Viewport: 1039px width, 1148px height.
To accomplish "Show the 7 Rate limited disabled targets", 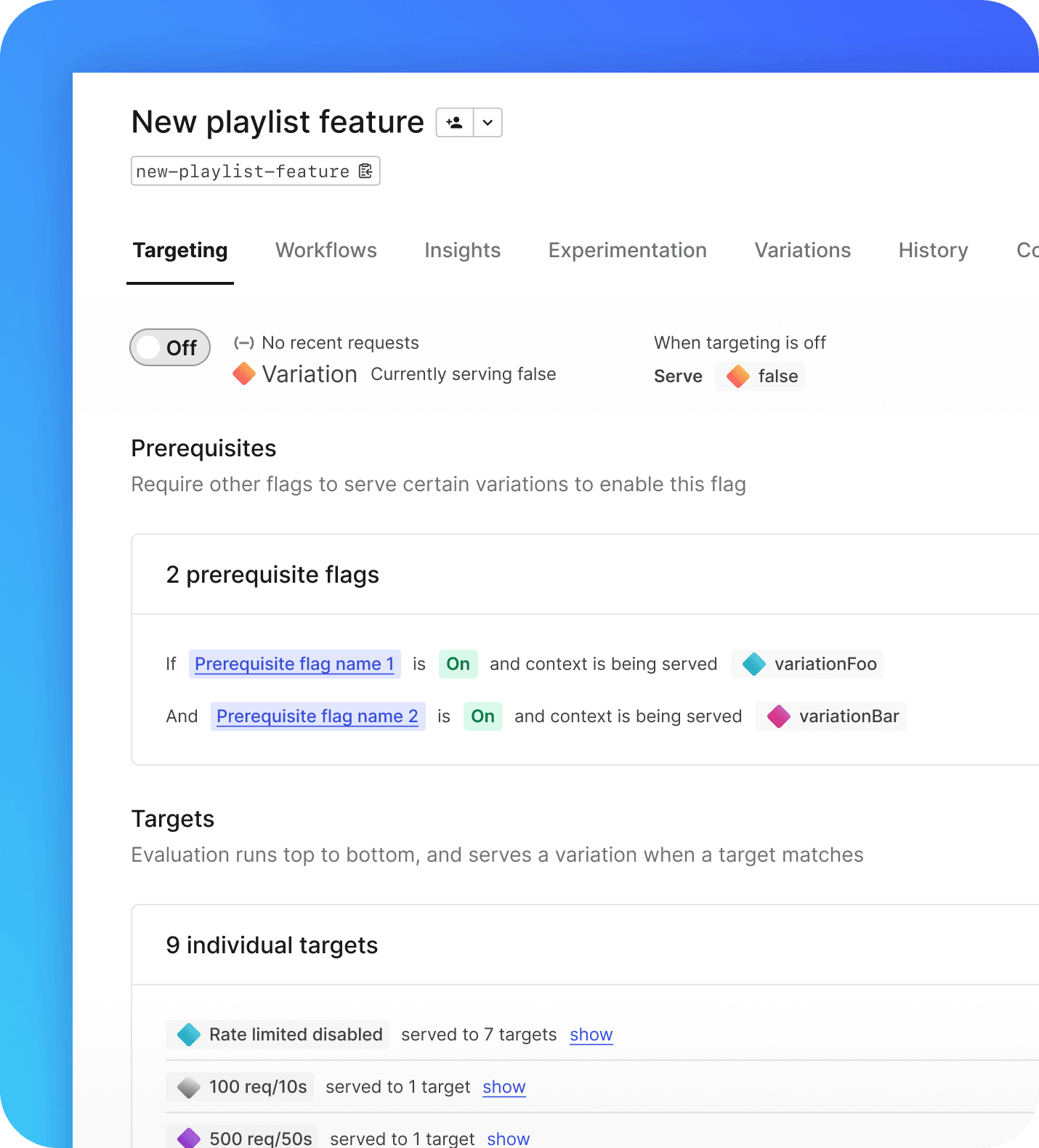I will point(591,1035).
